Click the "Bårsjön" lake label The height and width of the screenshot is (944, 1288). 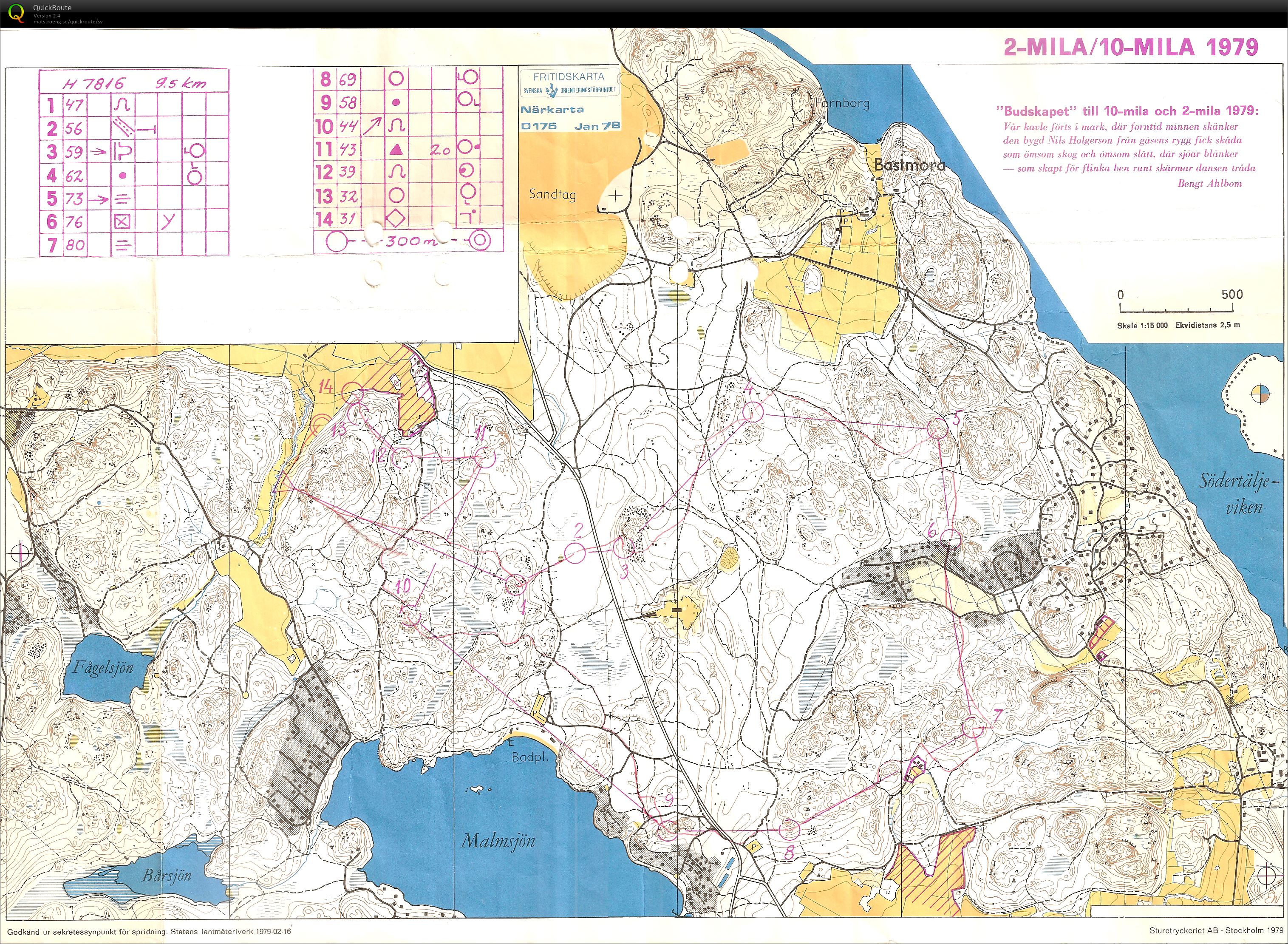[x=167, y=875]
